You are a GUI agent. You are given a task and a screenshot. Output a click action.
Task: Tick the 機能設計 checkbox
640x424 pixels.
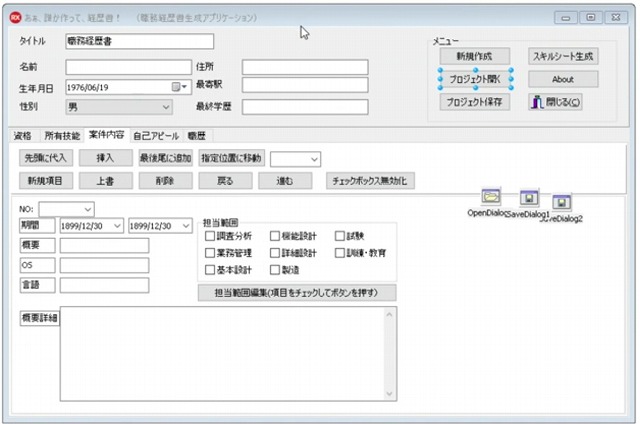tap(275, 236)
